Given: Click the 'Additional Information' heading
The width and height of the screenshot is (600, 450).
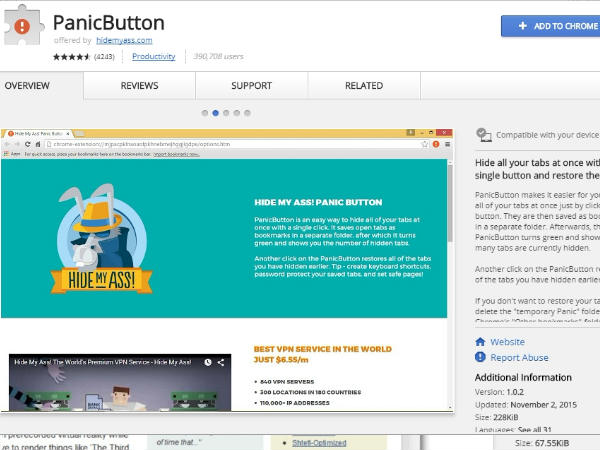Looking at the screenshot, I should pos(523,377).
